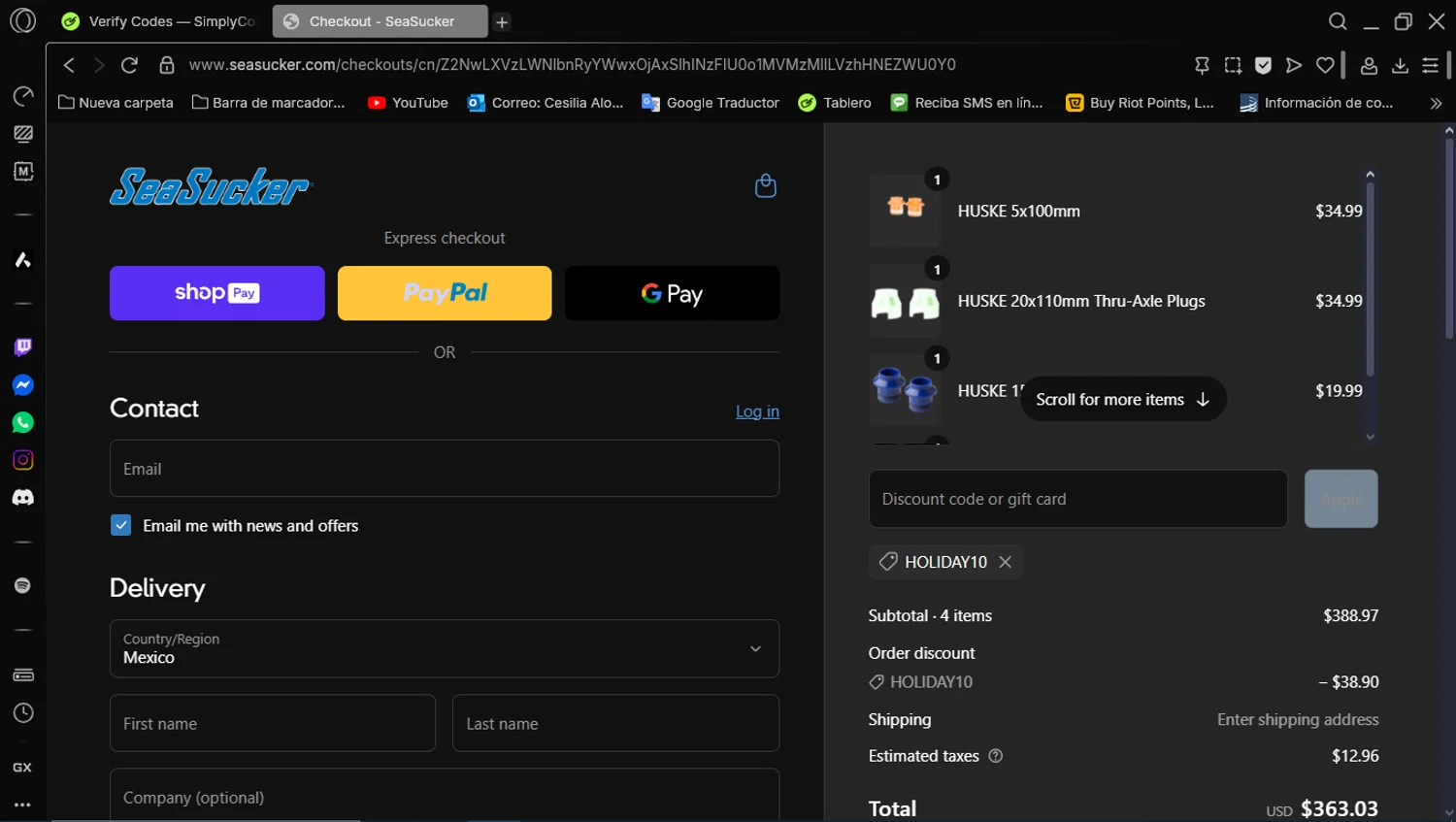Click the heart bookmark icon
Image resolution: width=1456 pixels, height=822 pixels.
(x=1325, y=65)
